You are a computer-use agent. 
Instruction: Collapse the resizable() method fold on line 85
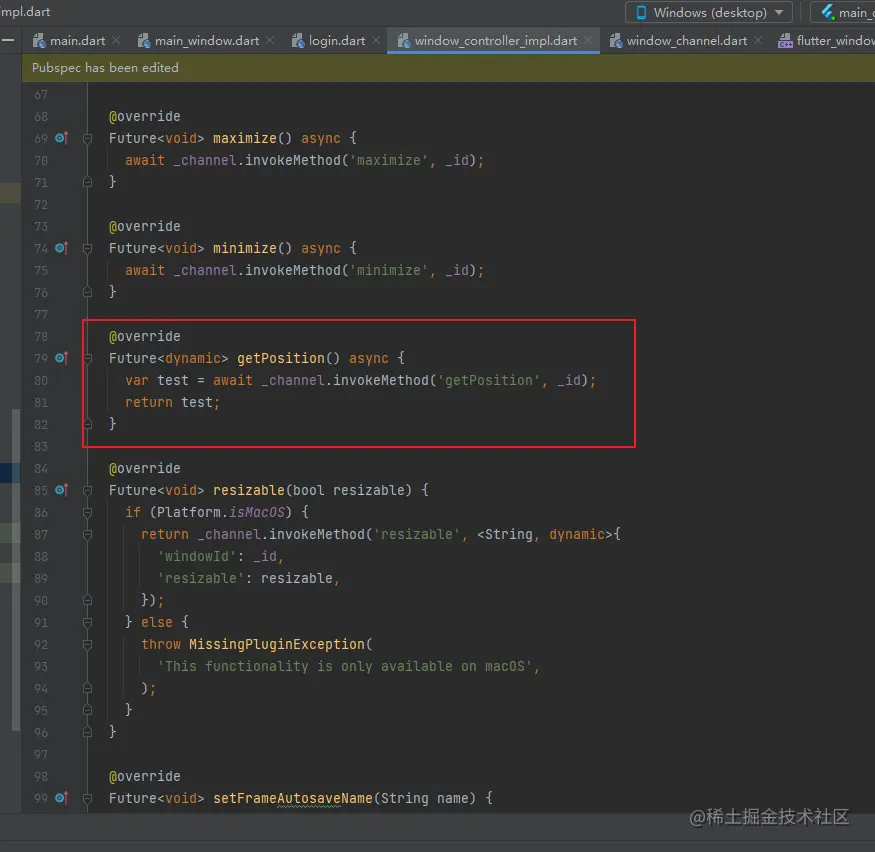(88, 490)
